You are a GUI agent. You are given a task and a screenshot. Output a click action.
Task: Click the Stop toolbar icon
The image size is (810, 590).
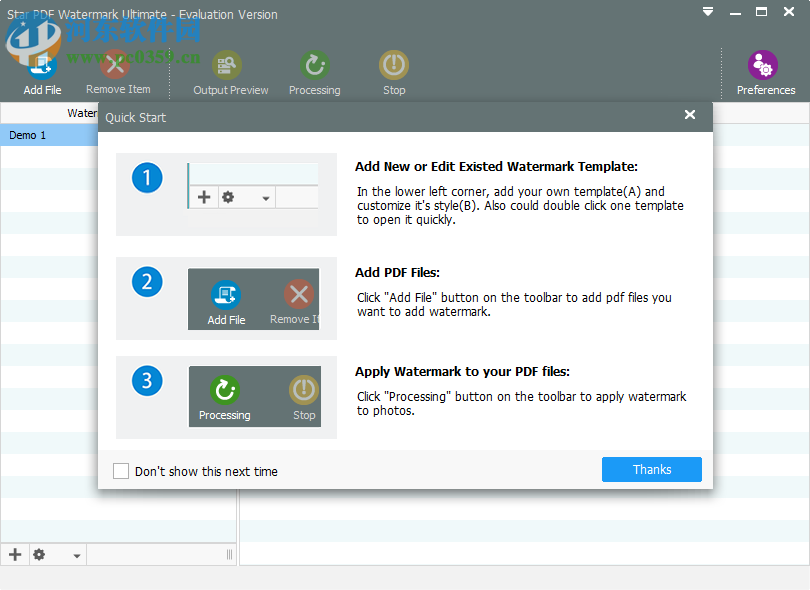pos(394,74)
